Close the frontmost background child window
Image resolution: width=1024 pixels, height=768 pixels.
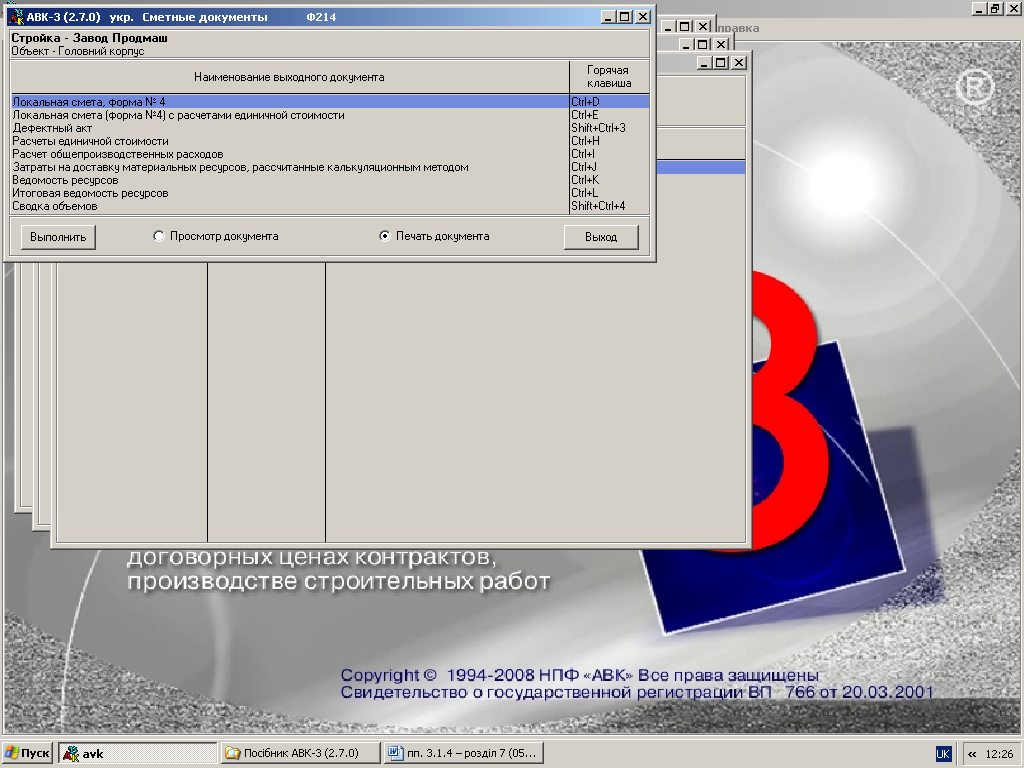coord(739,63)
